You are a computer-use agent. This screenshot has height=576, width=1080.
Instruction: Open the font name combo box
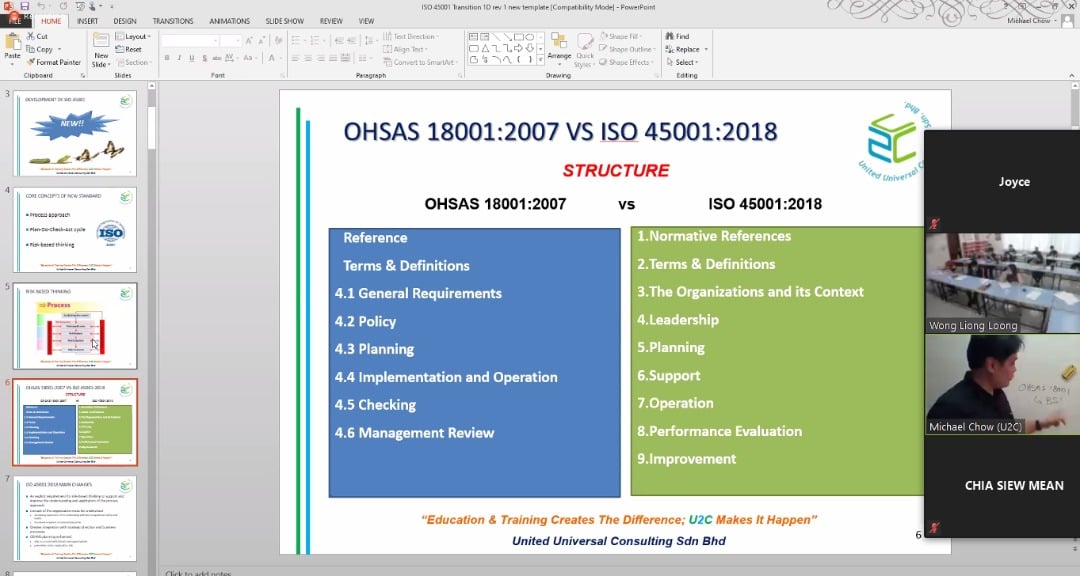click(x=189, y=41)
